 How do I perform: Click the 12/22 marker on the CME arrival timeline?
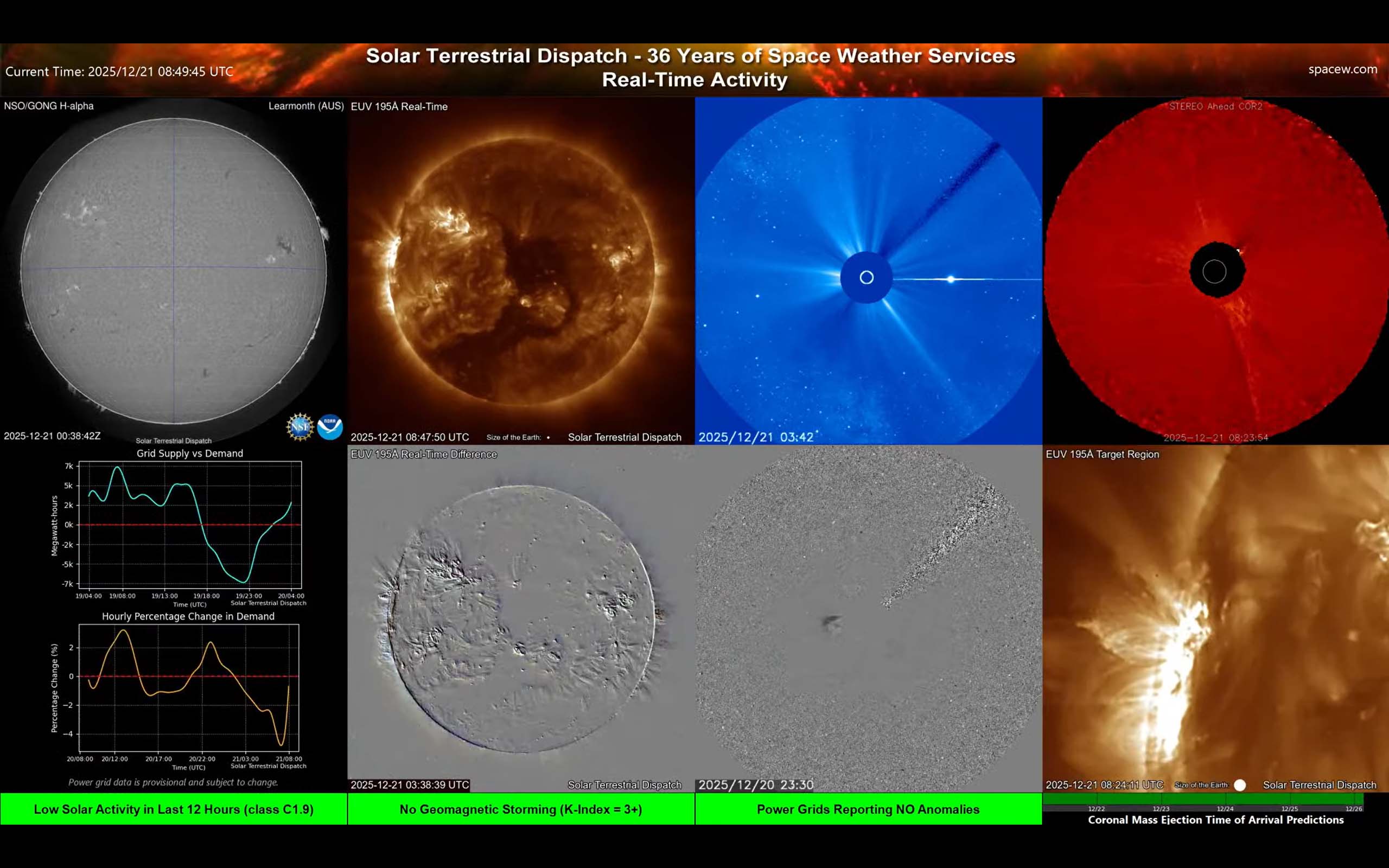[1096, 808]
